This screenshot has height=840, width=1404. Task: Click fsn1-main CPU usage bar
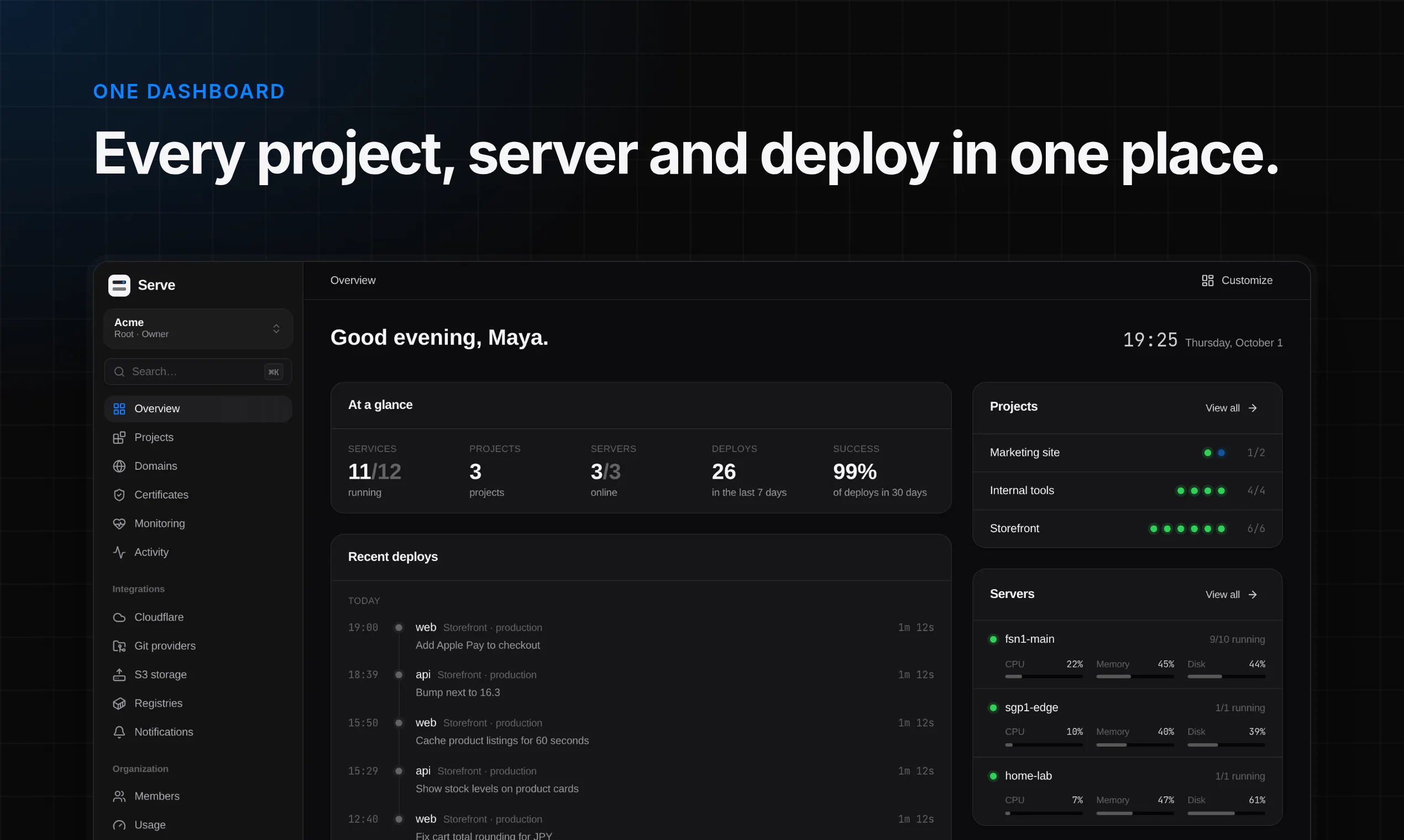point(1044,676)
